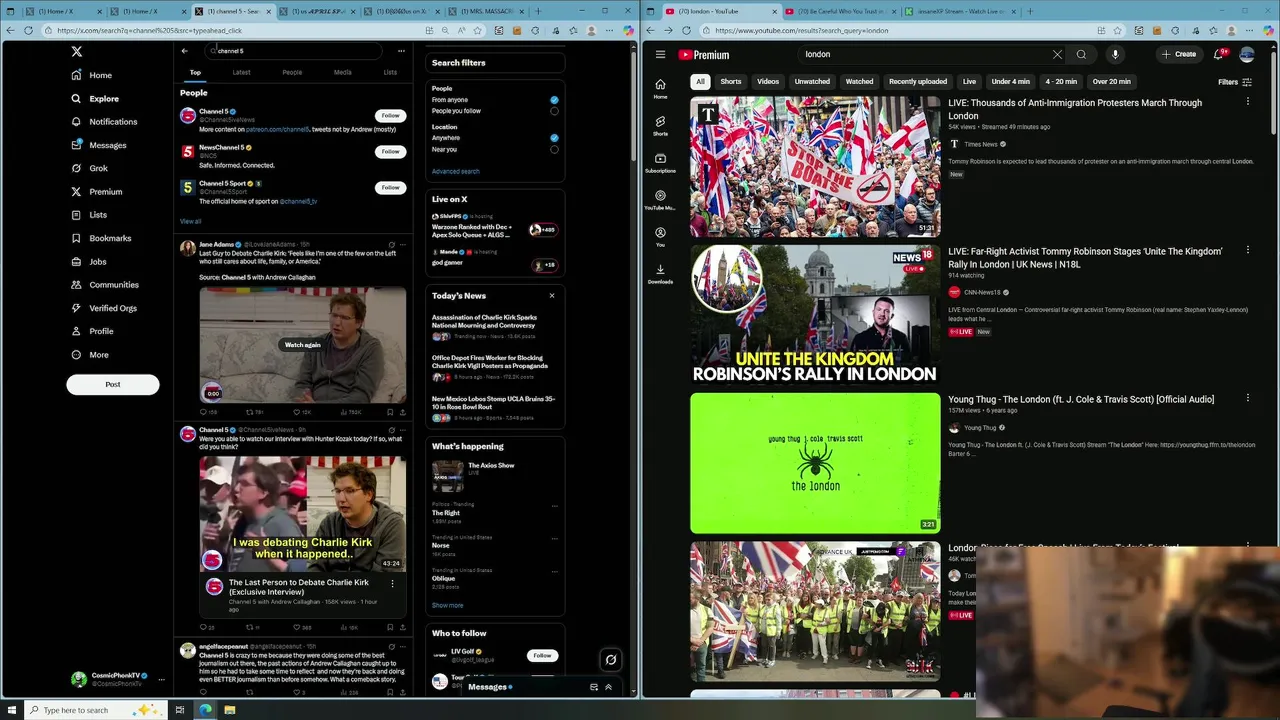This screenshot has width=1280, height=720.
Task: Open Downloads in YouTube mini sidebar
Action: pyautogui.click(x=660, y=273)
